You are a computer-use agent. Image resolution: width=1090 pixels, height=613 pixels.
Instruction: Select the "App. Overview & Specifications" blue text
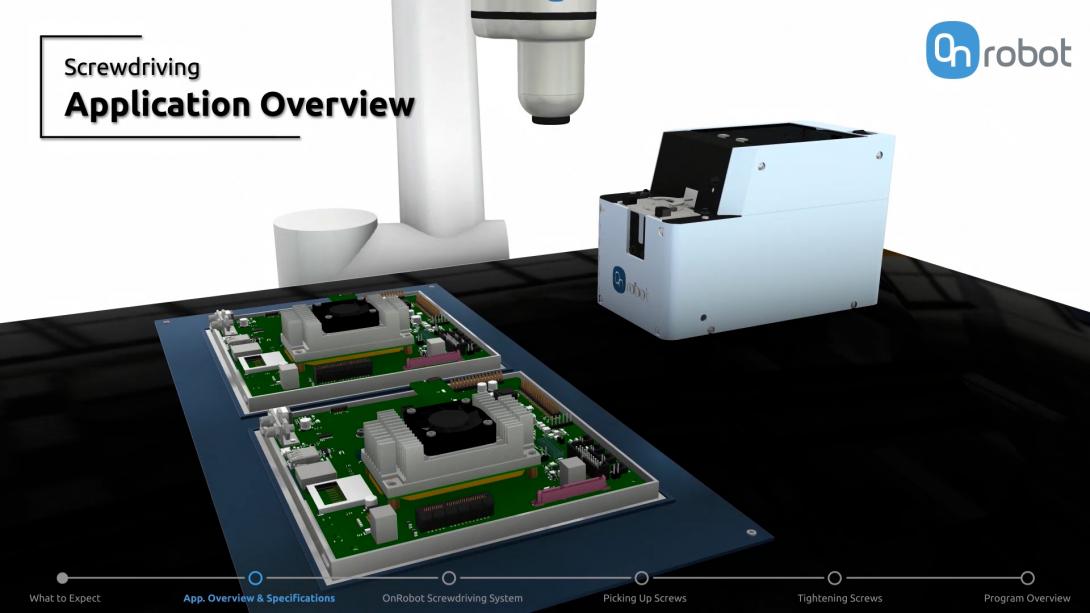(x=258, y=597)
